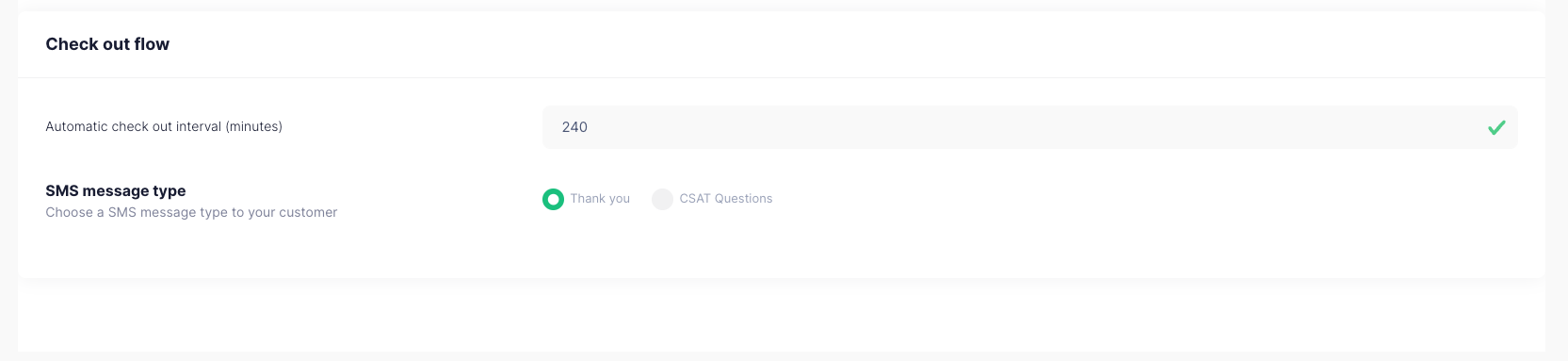Click the blank middle area of the interval field
1568x361 pixels.
pyautogui.click(x=1029, y=127)
